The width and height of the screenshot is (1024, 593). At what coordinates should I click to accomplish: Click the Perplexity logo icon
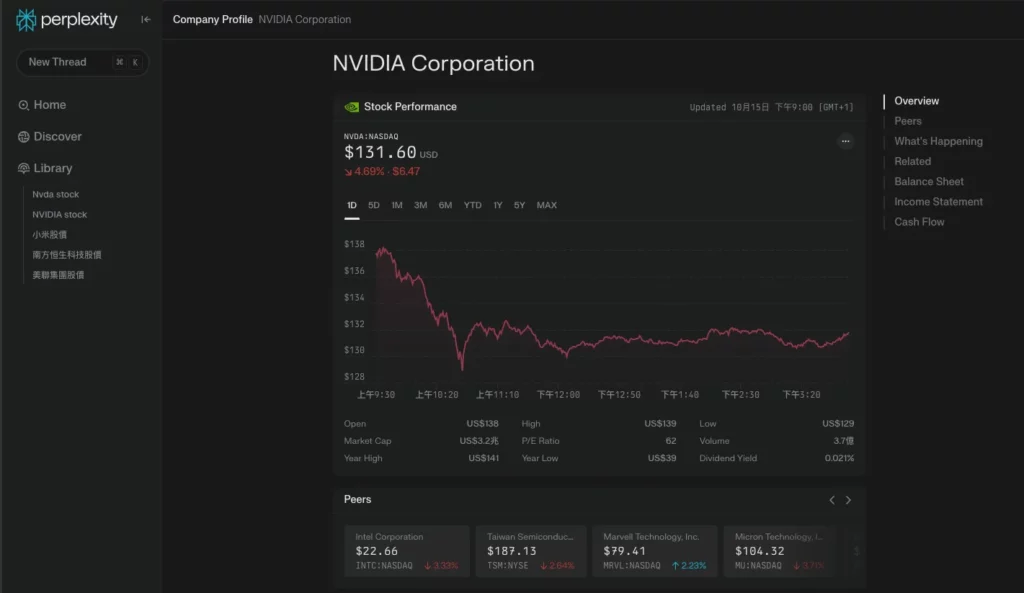coord(25,20)
